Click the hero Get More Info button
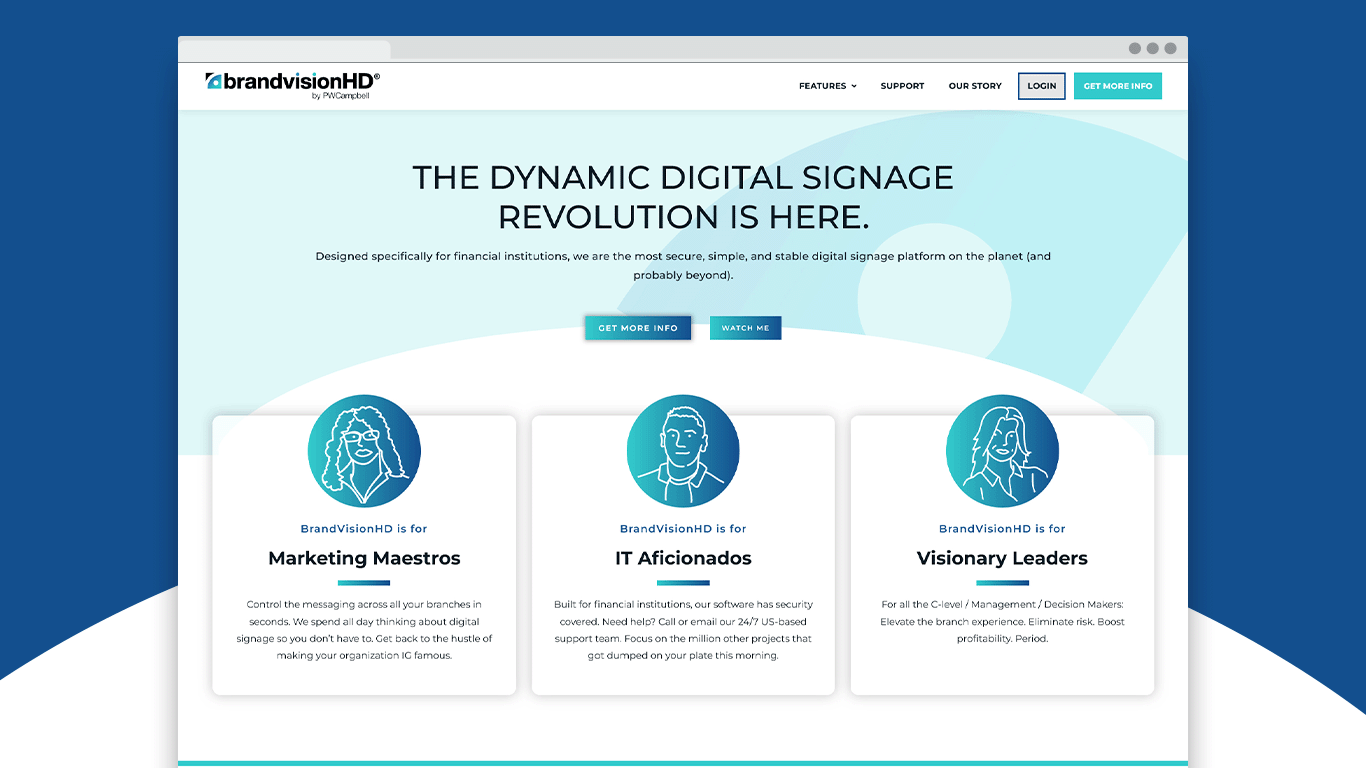This screenshot has height=768, width=1366. (x=638, y=328)
